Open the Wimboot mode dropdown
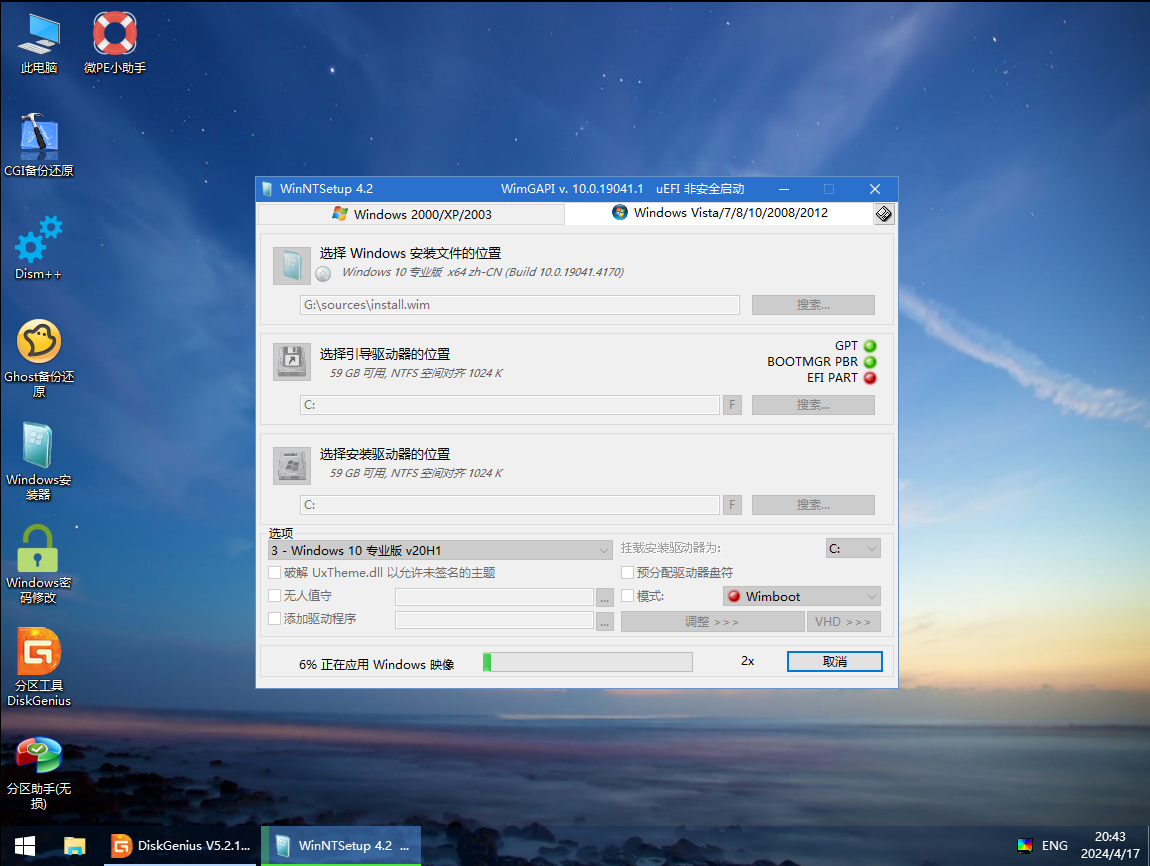Screen dimensions: 1150x866 (x=802, y=596)
